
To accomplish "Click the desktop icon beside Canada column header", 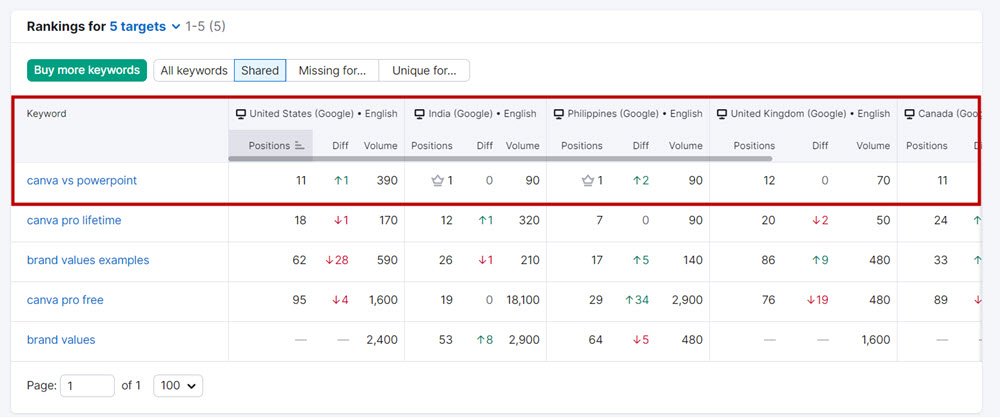I will [911, 114].
